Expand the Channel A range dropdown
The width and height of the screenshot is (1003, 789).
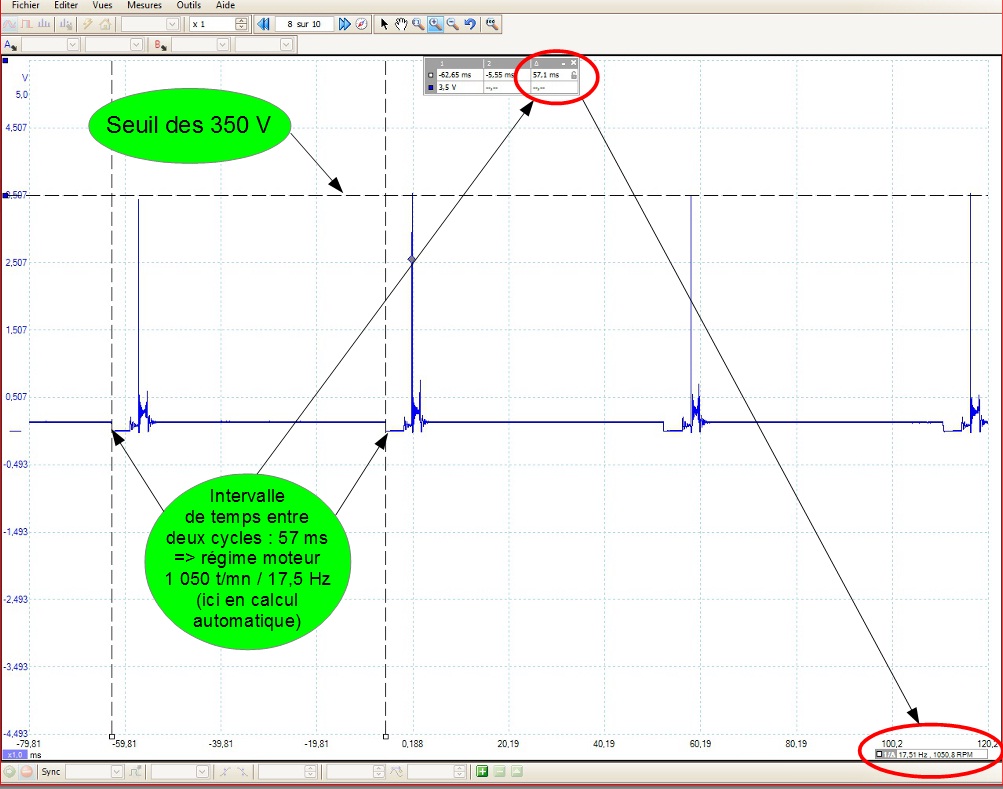tap(72, 45)
